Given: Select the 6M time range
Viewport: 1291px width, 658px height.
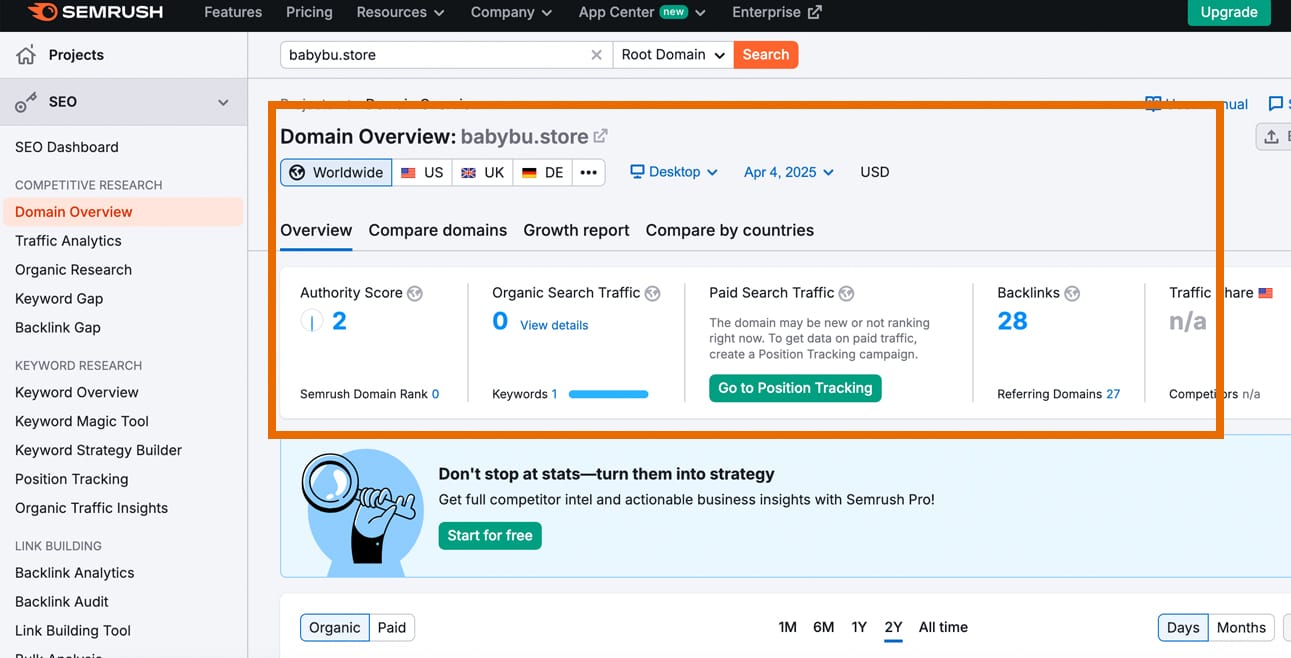Looking at the screenshot, I should point(824,627).
